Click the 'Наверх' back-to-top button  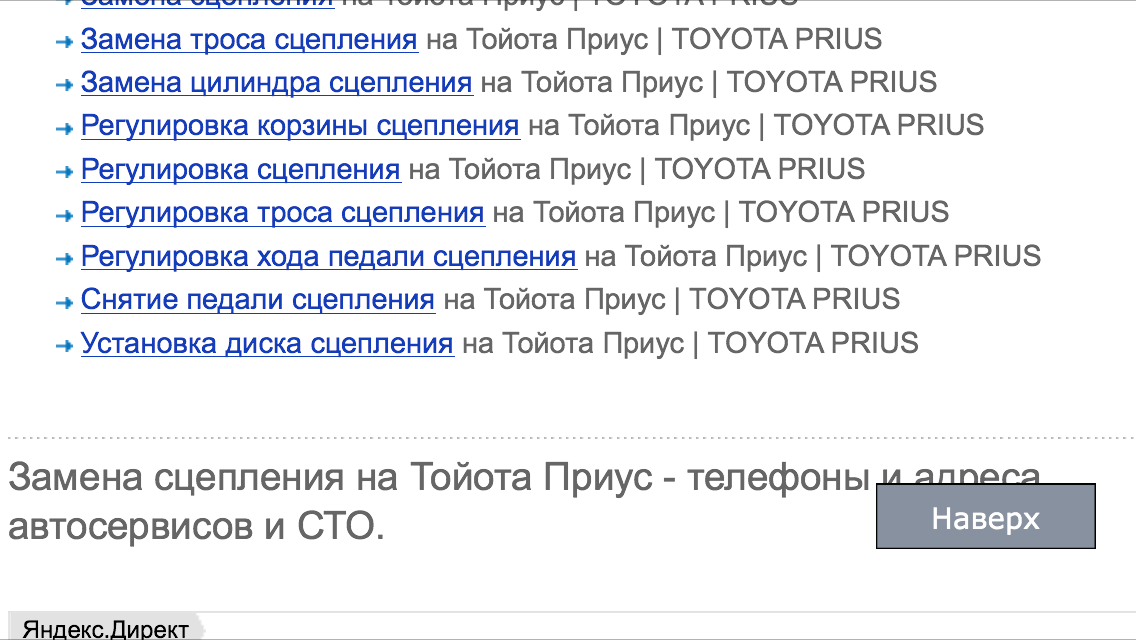[986, 517]
